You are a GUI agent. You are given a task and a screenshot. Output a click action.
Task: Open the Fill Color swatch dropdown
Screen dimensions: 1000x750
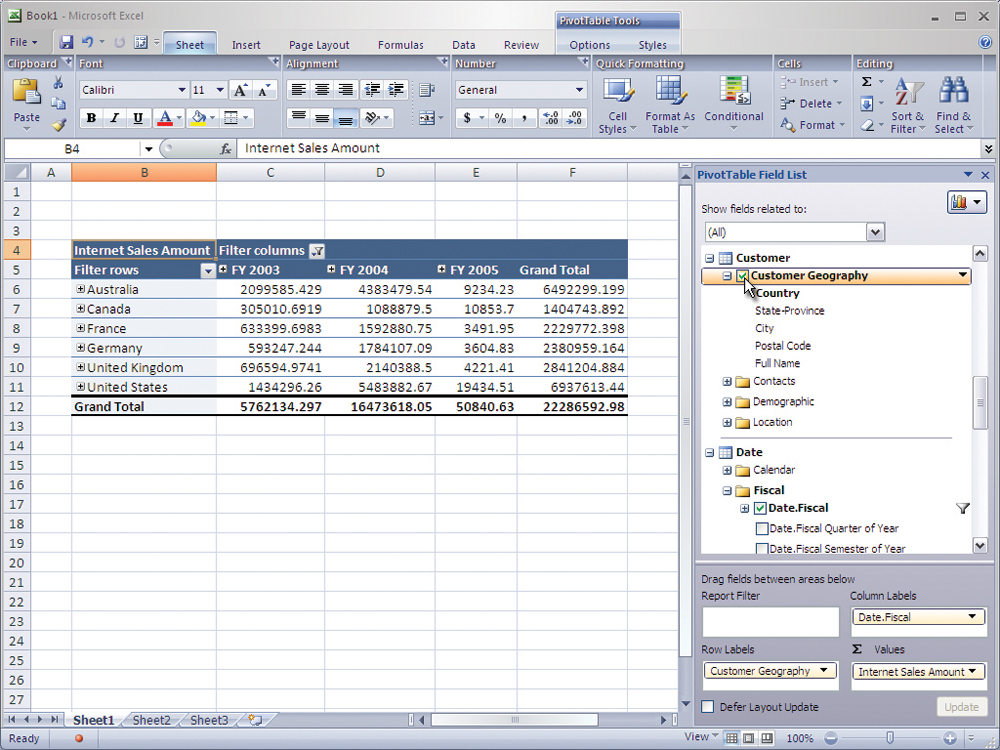tap(212, 118)
